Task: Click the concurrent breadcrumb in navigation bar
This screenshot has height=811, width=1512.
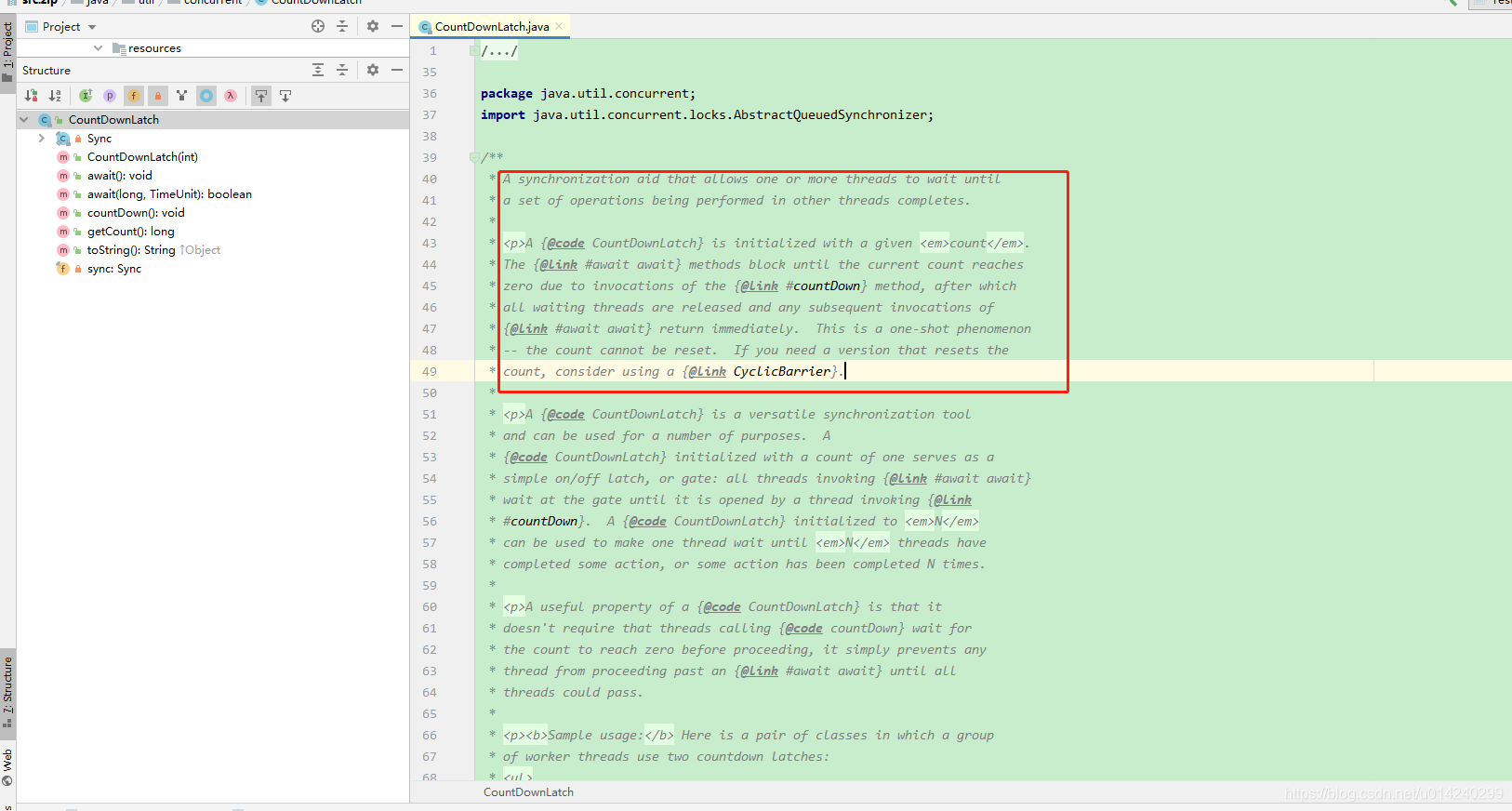Action: coord(213,3)
